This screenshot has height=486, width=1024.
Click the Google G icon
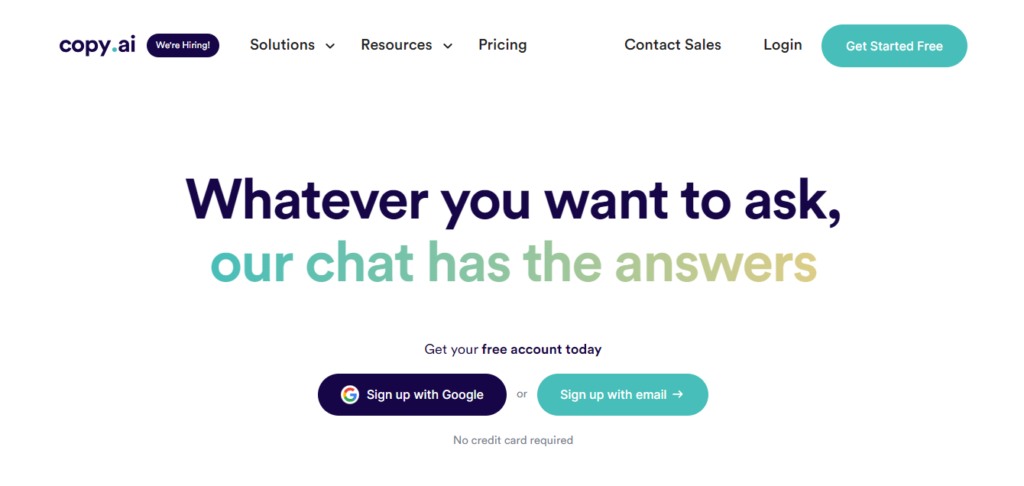pos(350,395)
